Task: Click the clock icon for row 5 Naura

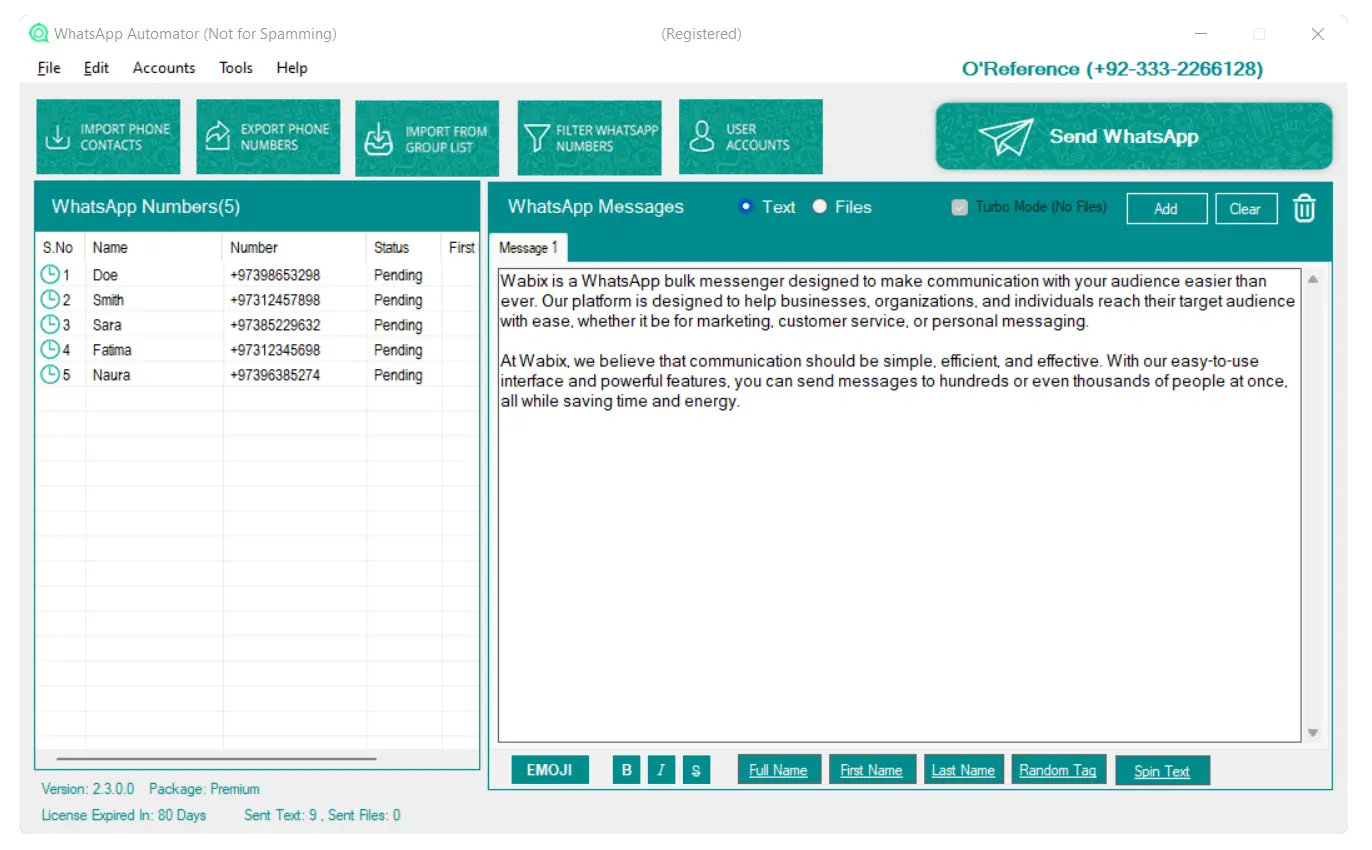Action: point(50,374)
